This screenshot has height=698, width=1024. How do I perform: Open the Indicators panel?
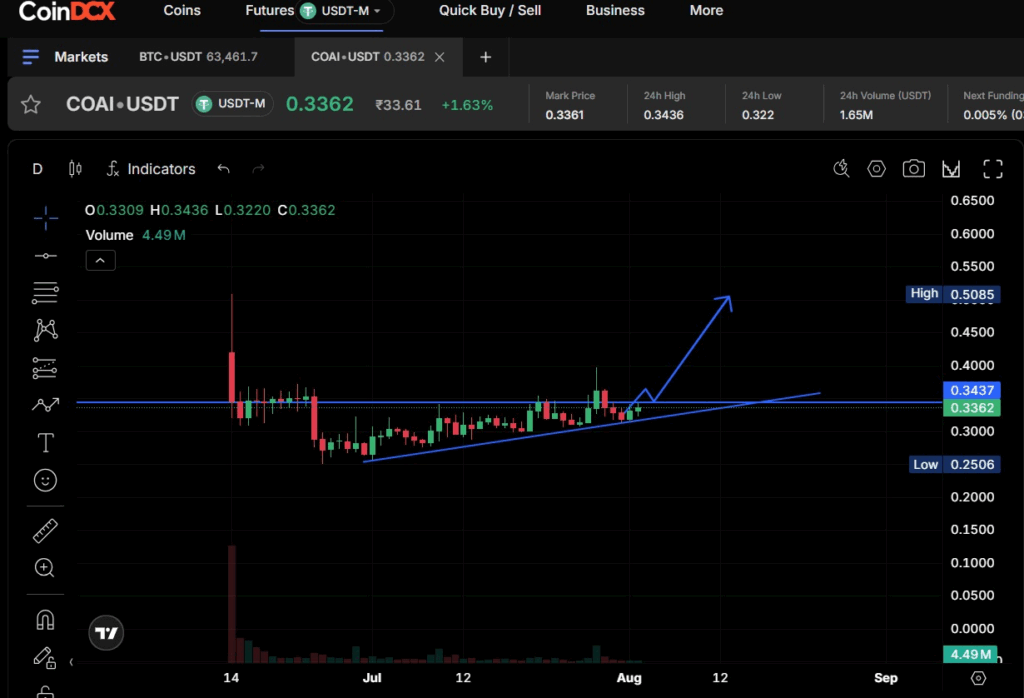click(x=152, y=169)
